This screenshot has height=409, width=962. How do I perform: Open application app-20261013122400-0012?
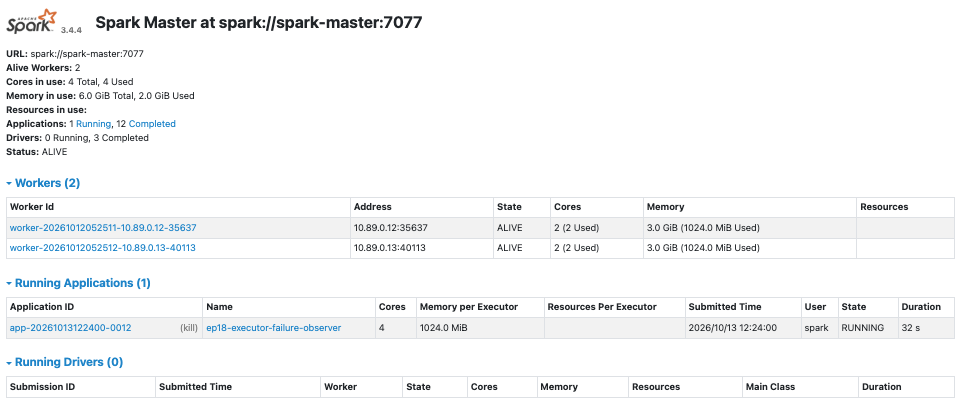pos(71,328)
